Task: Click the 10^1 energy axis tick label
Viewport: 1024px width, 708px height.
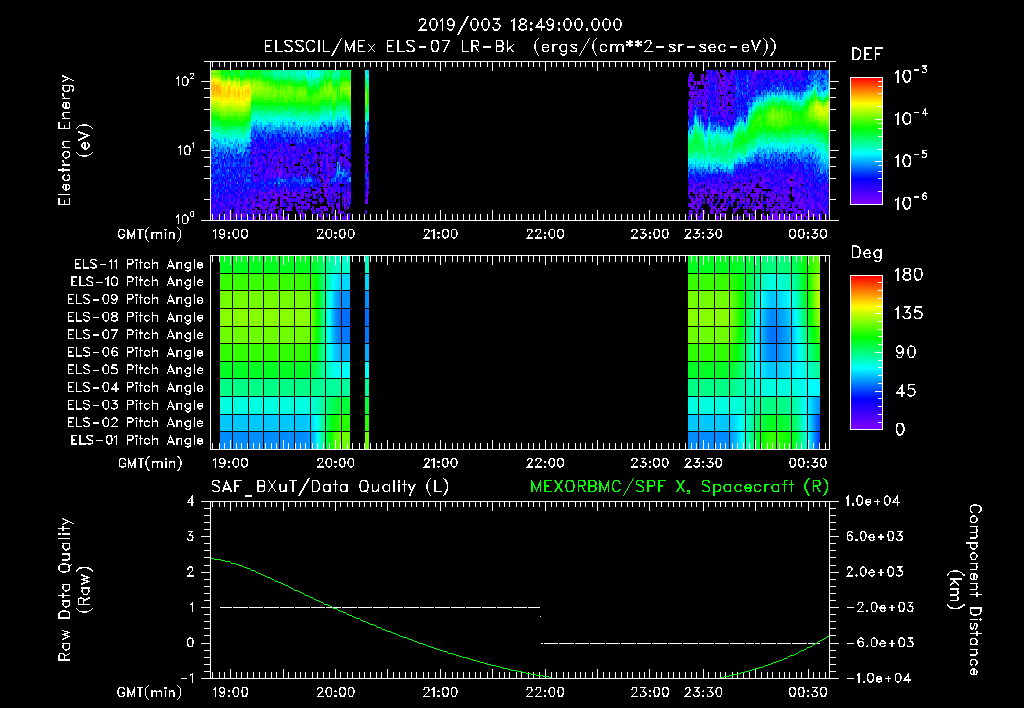Action: pyautogui.click(x=185, y=150)
